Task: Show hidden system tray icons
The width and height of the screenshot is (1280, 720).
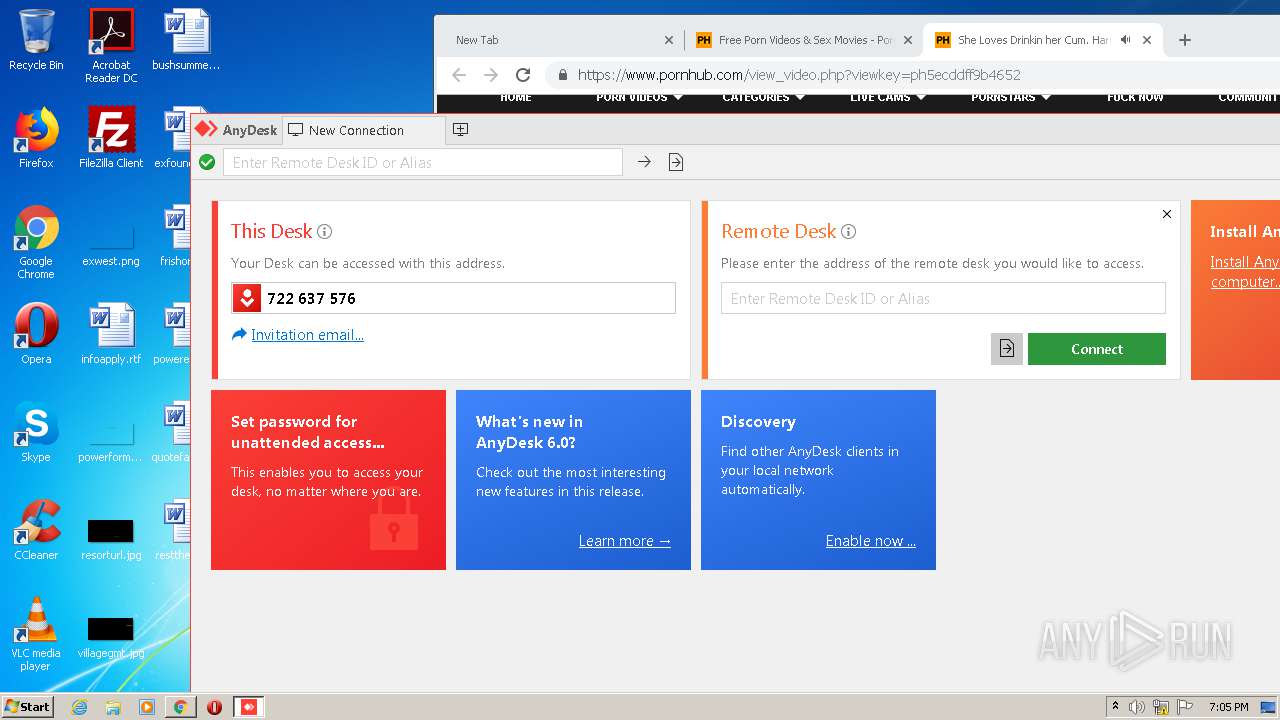Action: coord(1115,707)
